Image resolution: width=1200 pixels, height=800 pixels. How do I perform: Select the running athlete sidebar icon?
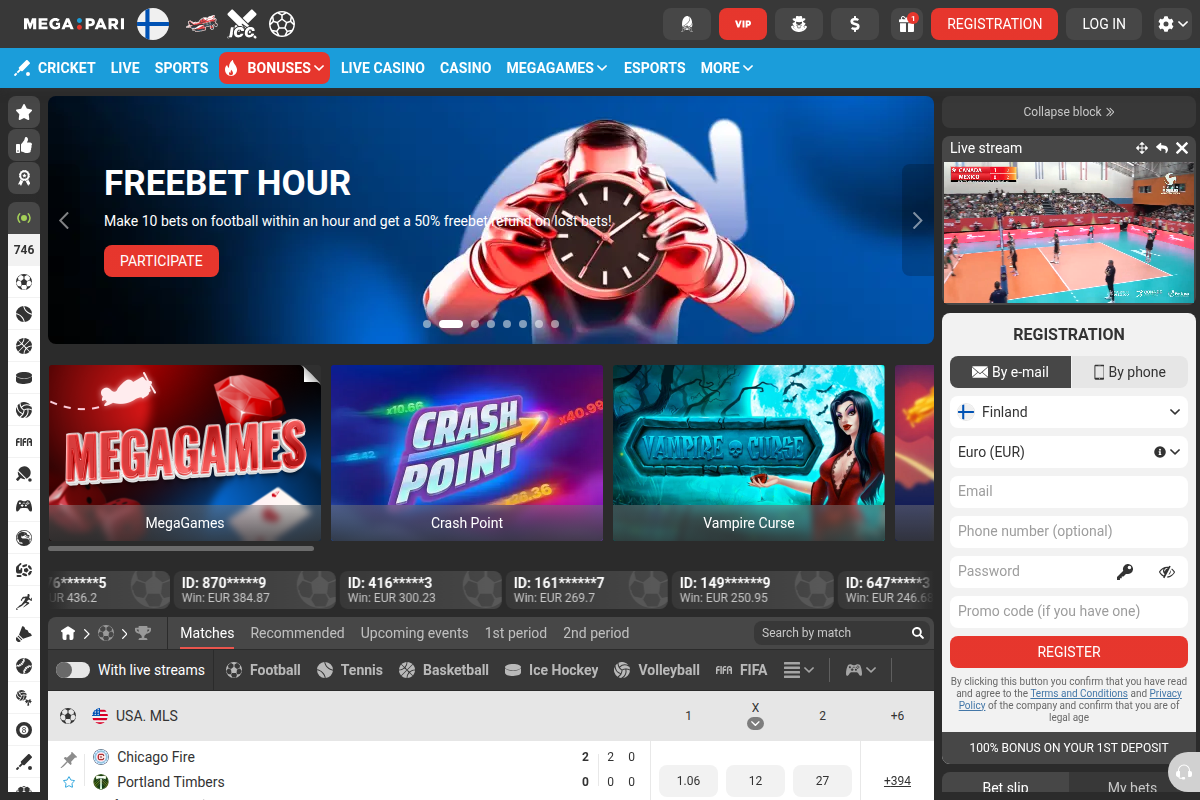pos(24,602)
